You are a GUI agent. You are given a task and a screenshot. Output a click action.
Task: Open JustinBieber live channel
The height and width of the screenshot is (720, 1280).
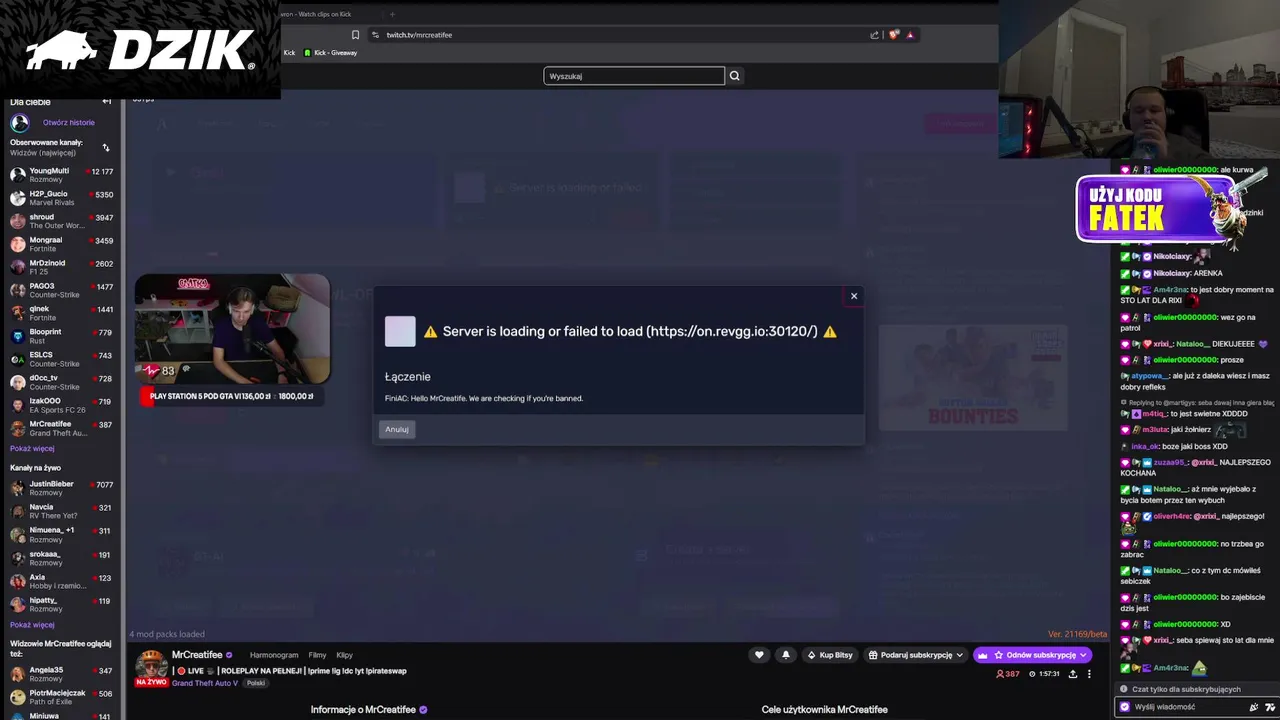click(62, 488)
